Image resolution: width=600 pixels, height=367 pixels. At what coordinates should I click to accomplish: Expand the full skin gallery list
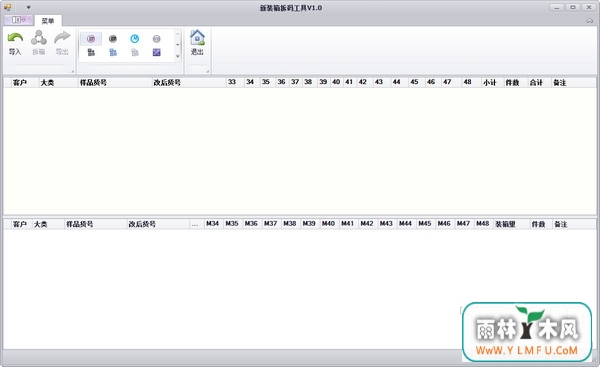[178, 56]
